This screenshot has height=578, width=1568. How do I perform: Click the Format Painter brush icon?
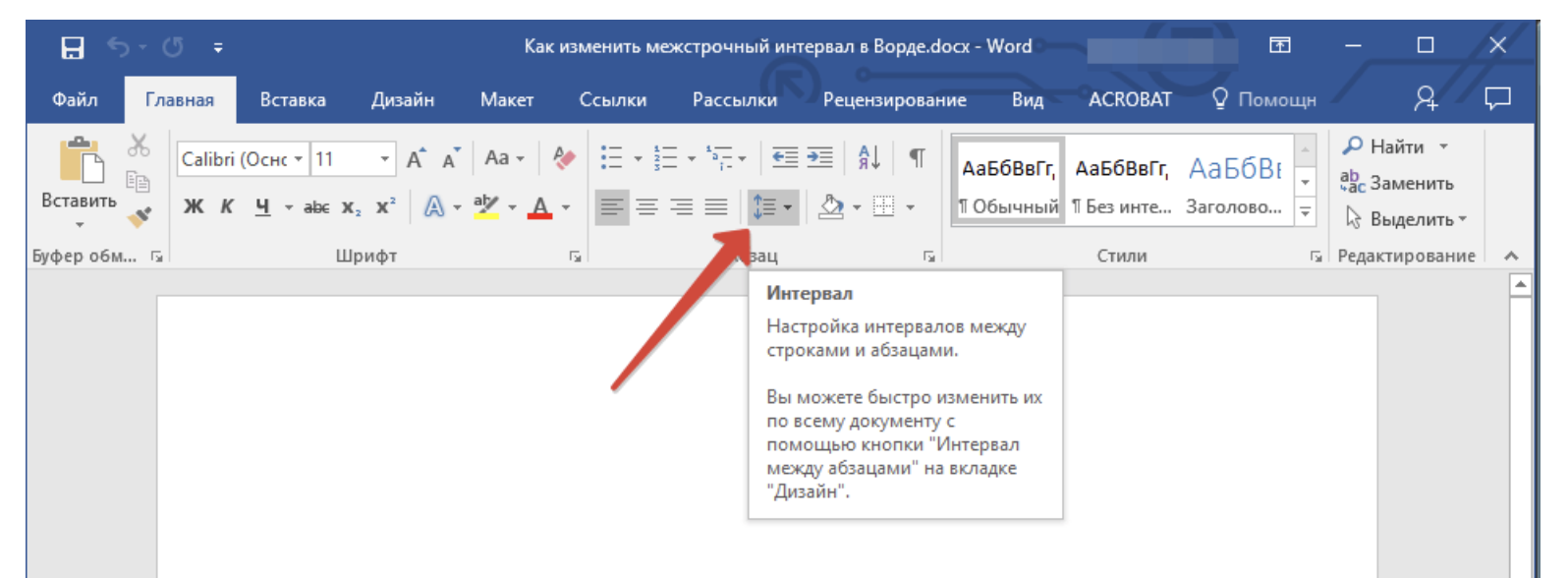point(140,215)
